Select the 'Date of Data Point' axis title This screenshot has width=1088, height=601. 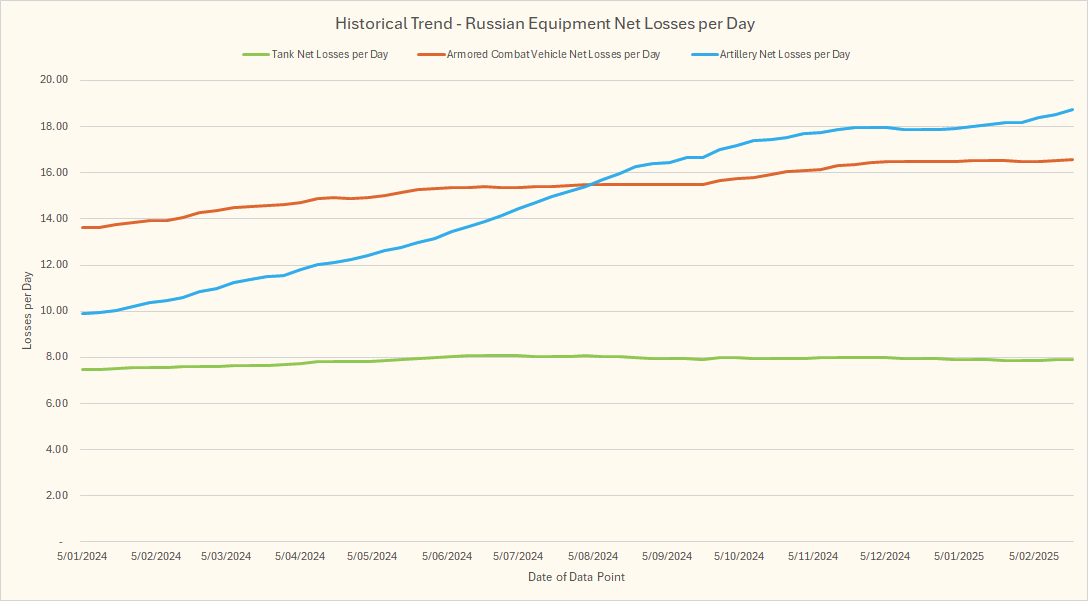point(576,577)
